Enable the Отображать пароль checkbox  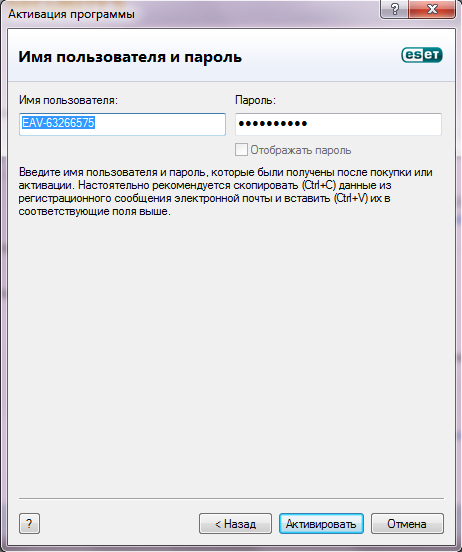[241, 150]
